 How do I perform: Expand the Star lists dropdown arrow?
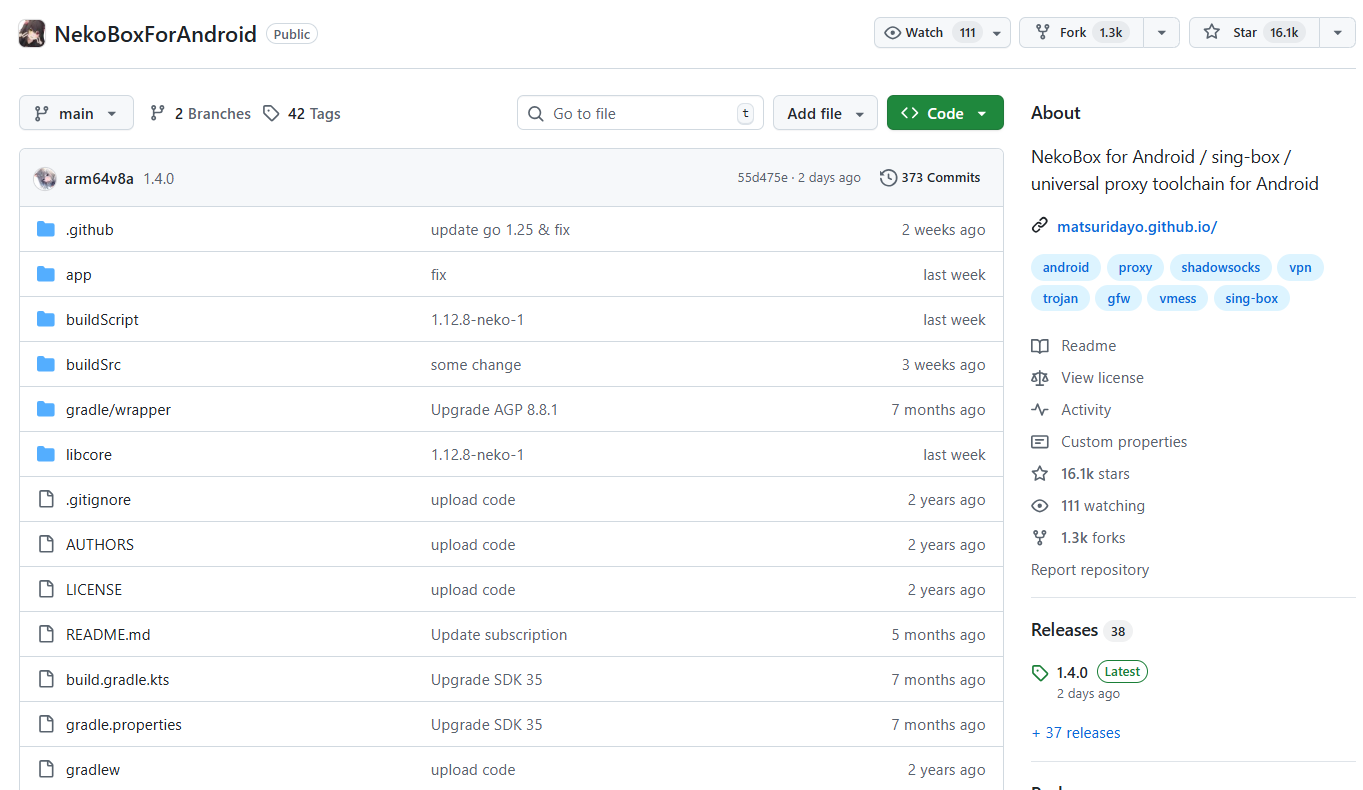click(x=1337, y=32)
